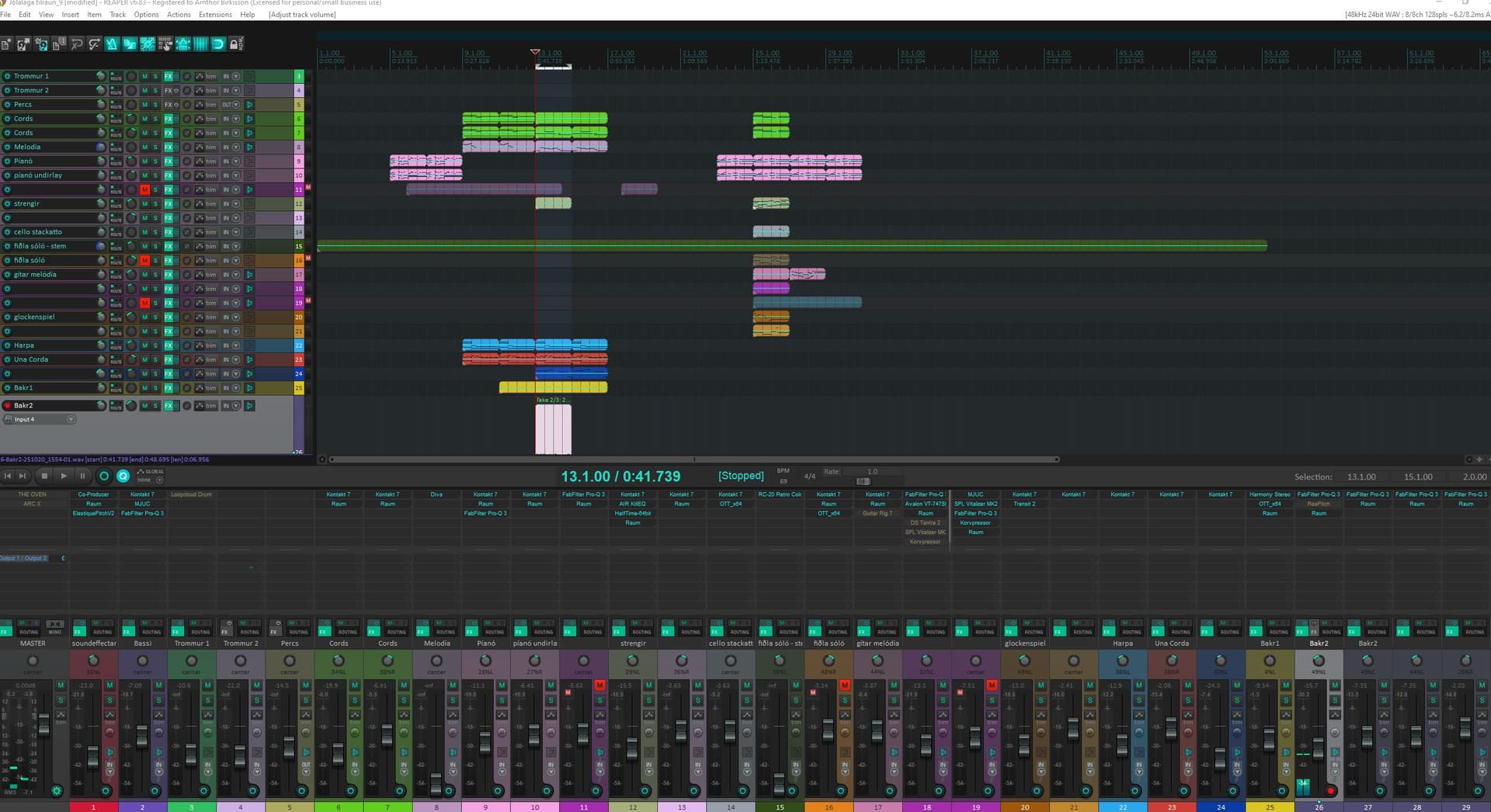Open FX chain for Trommur 1 track
Viewport: 1491px width, 812px height.
click(168, 76)
